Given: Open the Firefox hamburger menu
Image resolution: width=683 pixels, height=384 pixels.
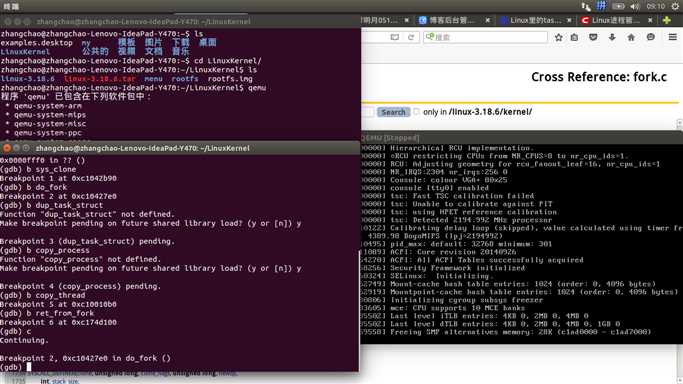Looking at the screenshot, I should click(673, 37).
